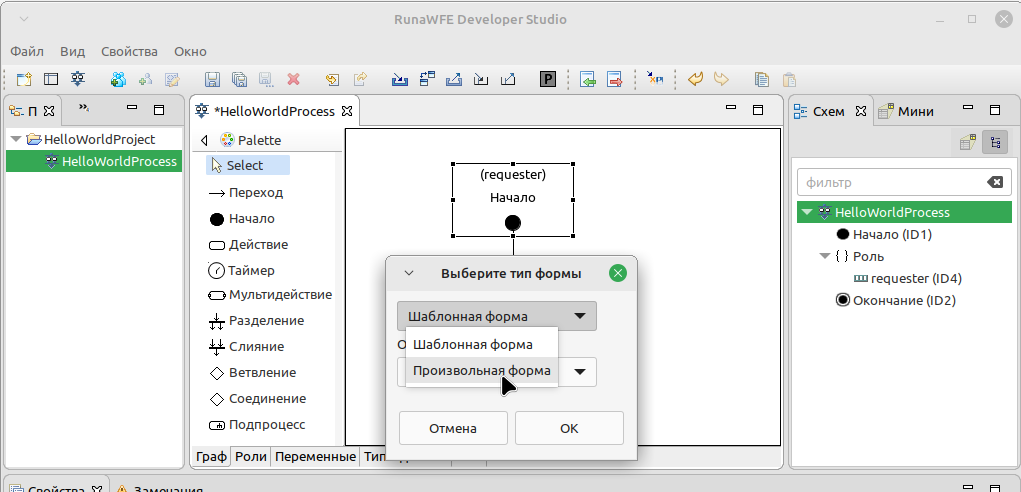Click the blue users-with-plus toolbar icon
The image size is (1021, 492).
point(118,79)
